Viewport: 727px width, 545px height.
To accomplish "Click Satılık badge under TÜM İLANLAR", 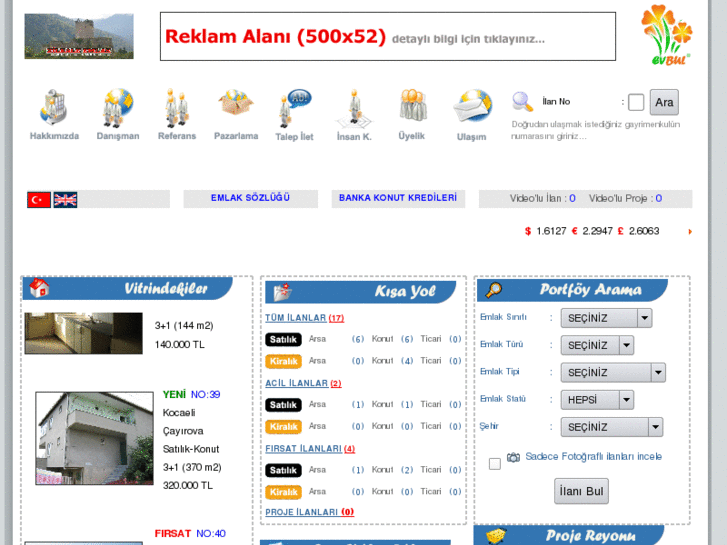I will coord(283,340).
